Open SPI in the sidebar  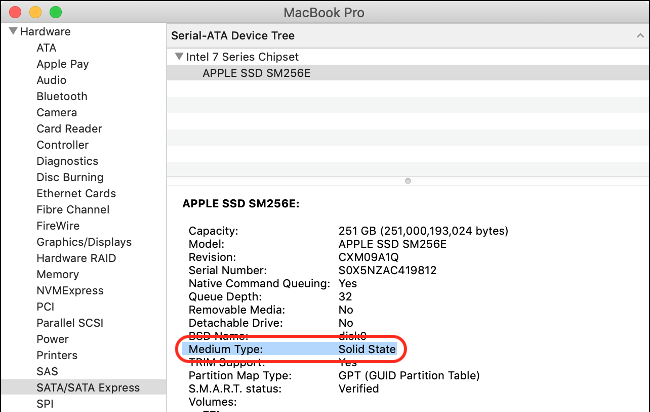point(45,403)
